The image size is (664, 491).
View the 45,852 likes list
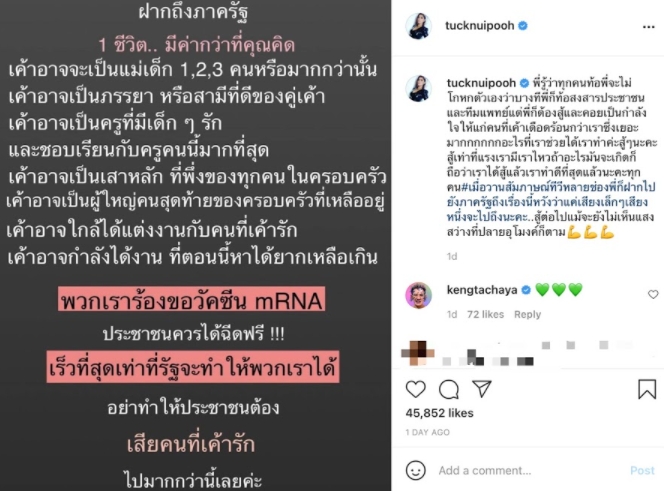tap(439, 413)
